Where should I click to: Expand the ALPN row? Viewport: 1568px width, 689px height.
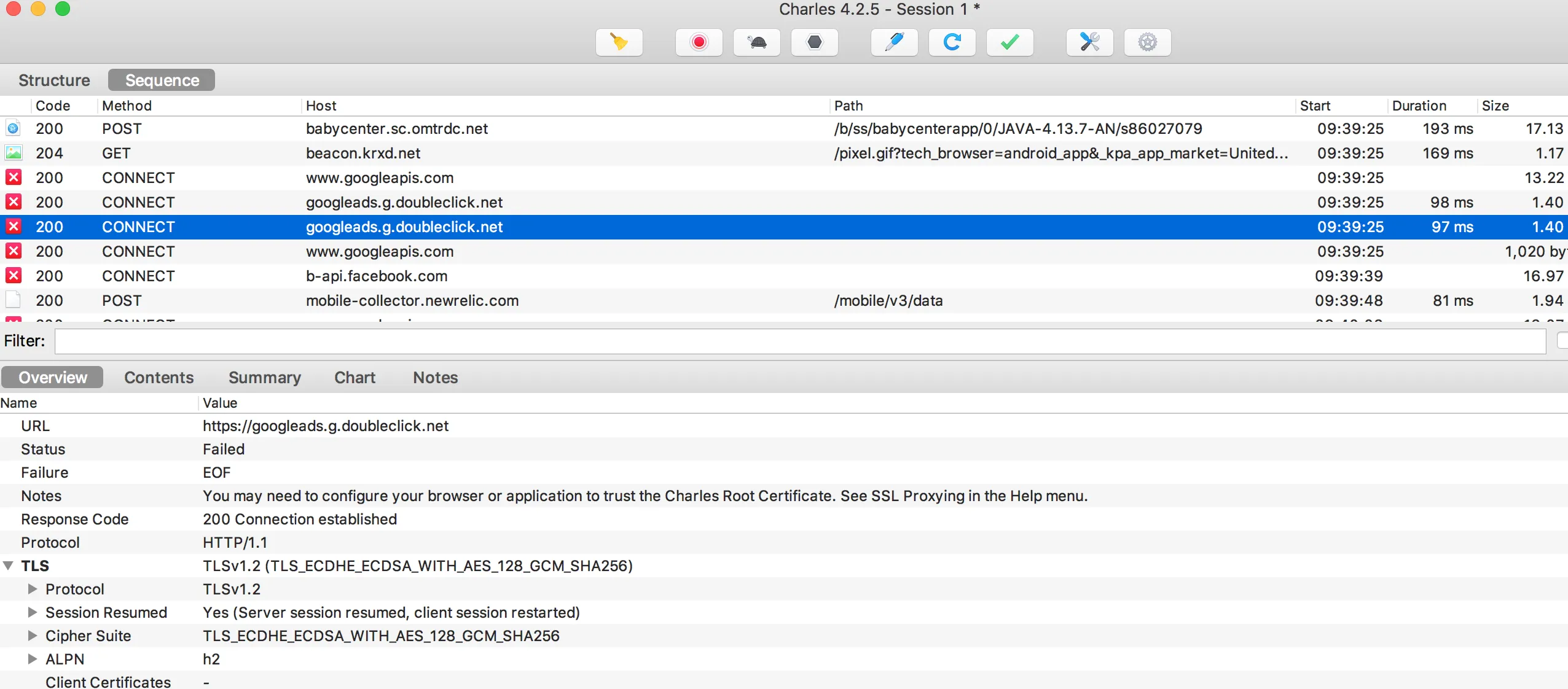[x=33, y=659]
